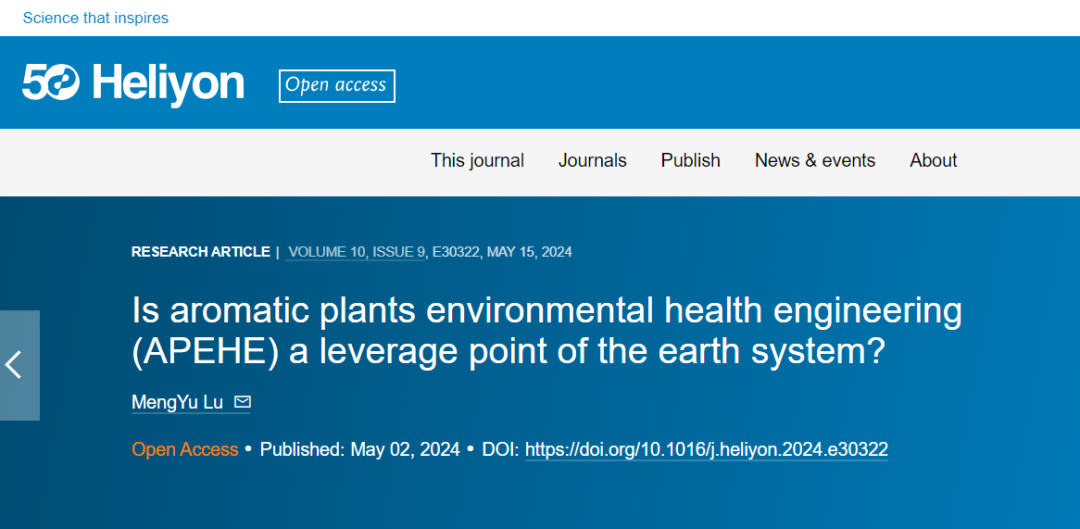Image resolution: width=1080 pixels, height=529 pixels.
Task: Click the MAY 15, 2024 issue date
Action: coord(530,252)
